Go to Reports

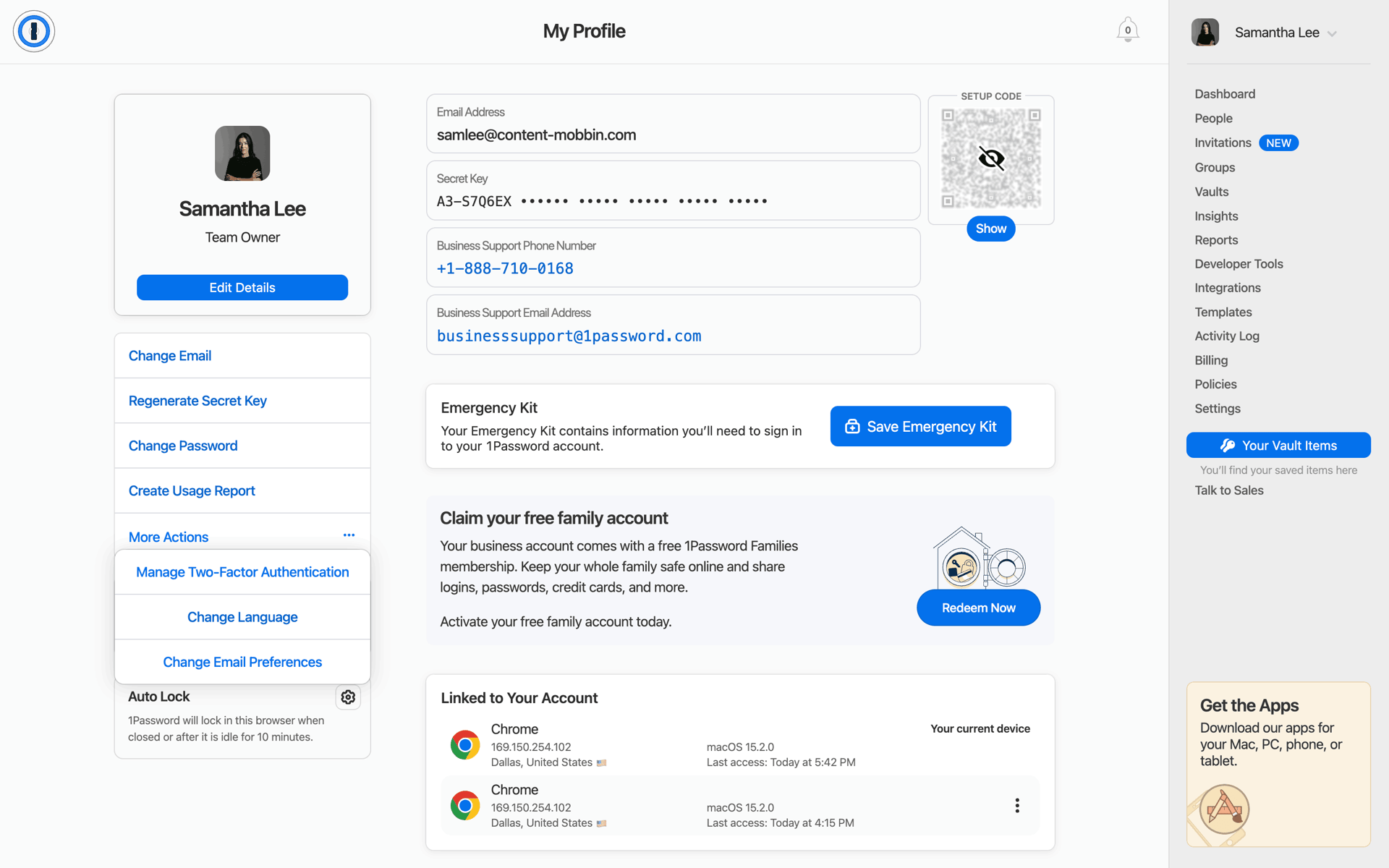(1216, 240)
